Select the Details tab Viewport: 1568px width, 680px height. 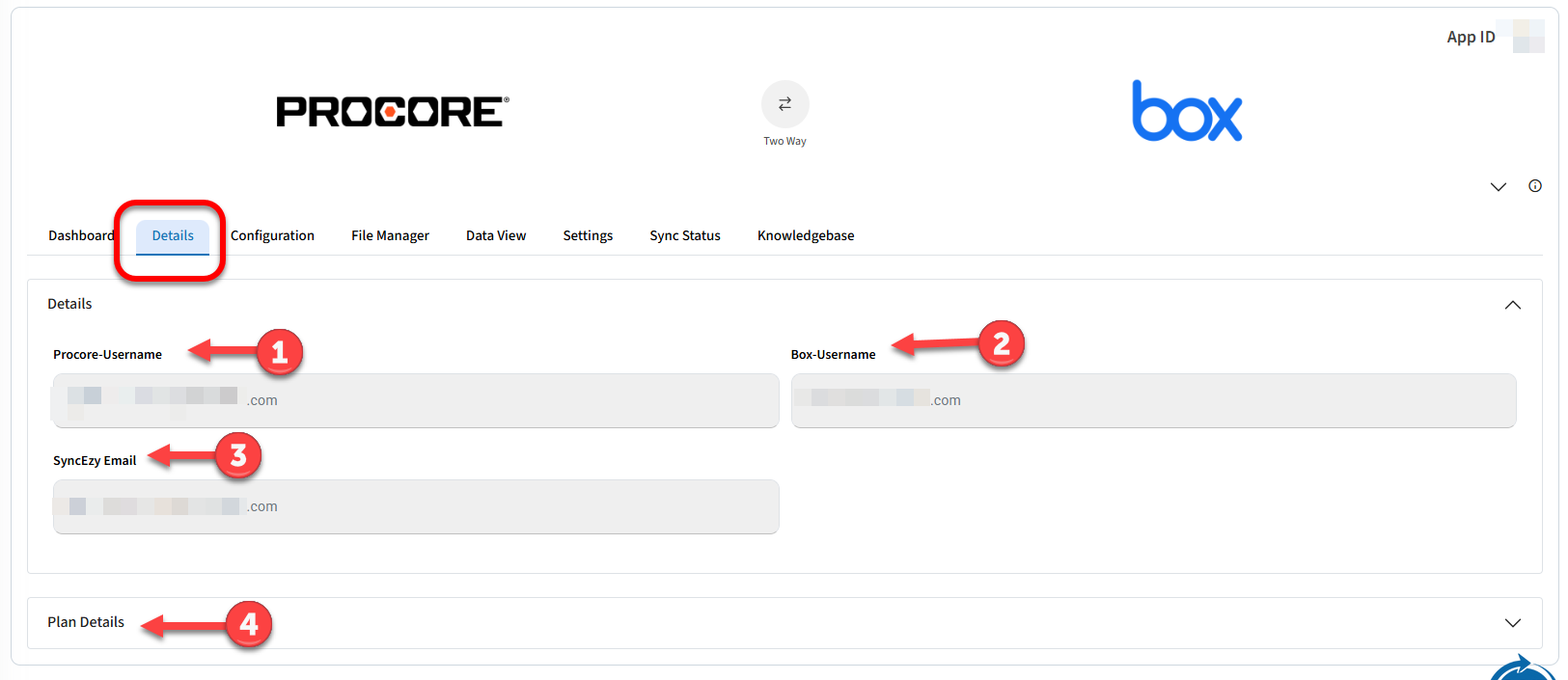coord(173,235)
